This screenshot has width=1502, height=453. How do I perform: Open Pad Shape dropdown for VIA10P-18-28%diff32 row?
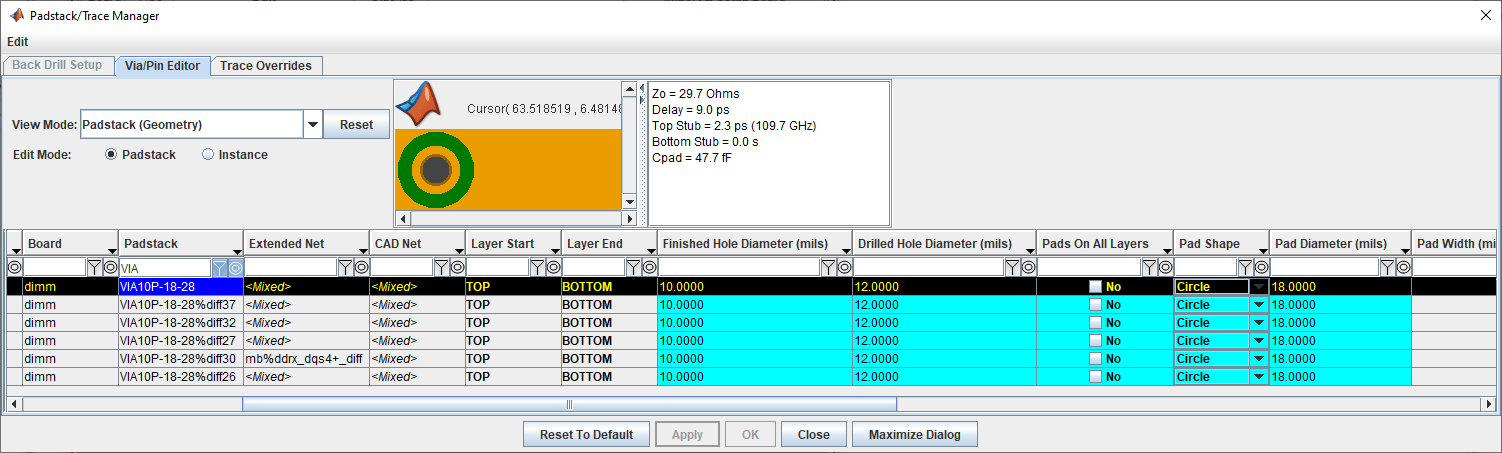pyautogui.click(x=1259, y=323)
